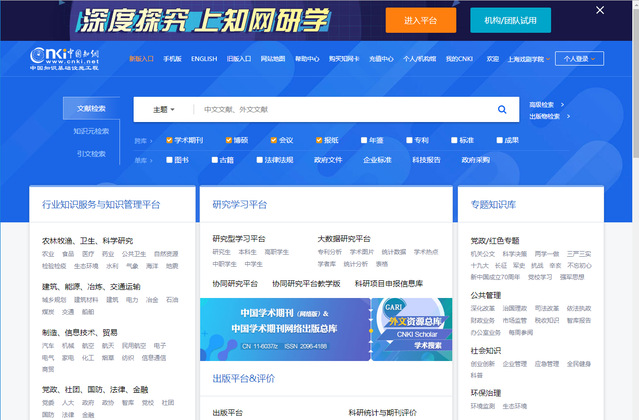The height and width of the screenshot is (420, 639).
Task: Open 我的CNKI in top navigation
Action: coord(459,59)
